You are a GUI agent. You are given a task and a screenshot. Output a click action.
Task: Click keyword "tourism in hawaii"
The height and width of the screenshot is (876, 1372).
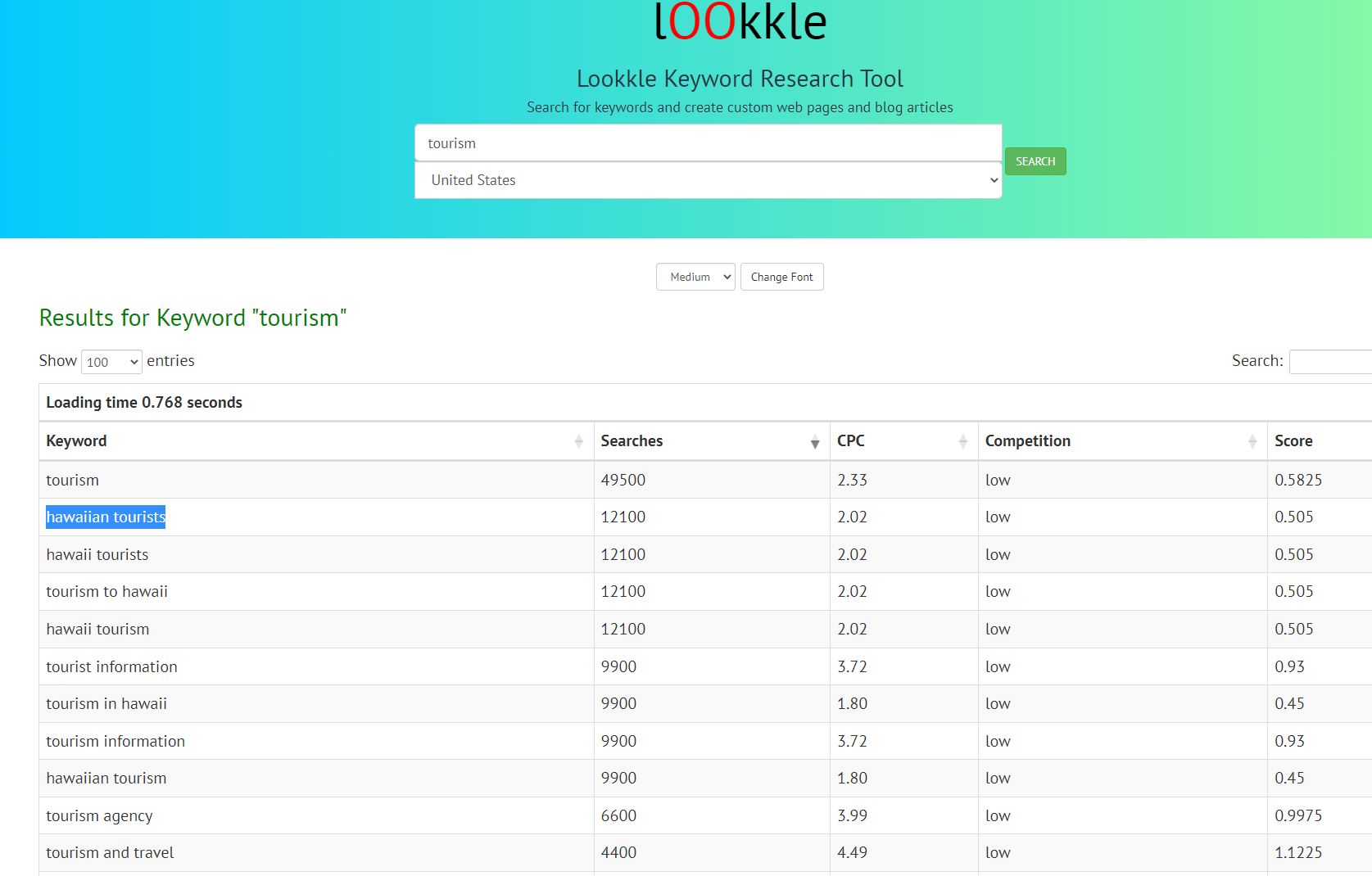[106, 703]
